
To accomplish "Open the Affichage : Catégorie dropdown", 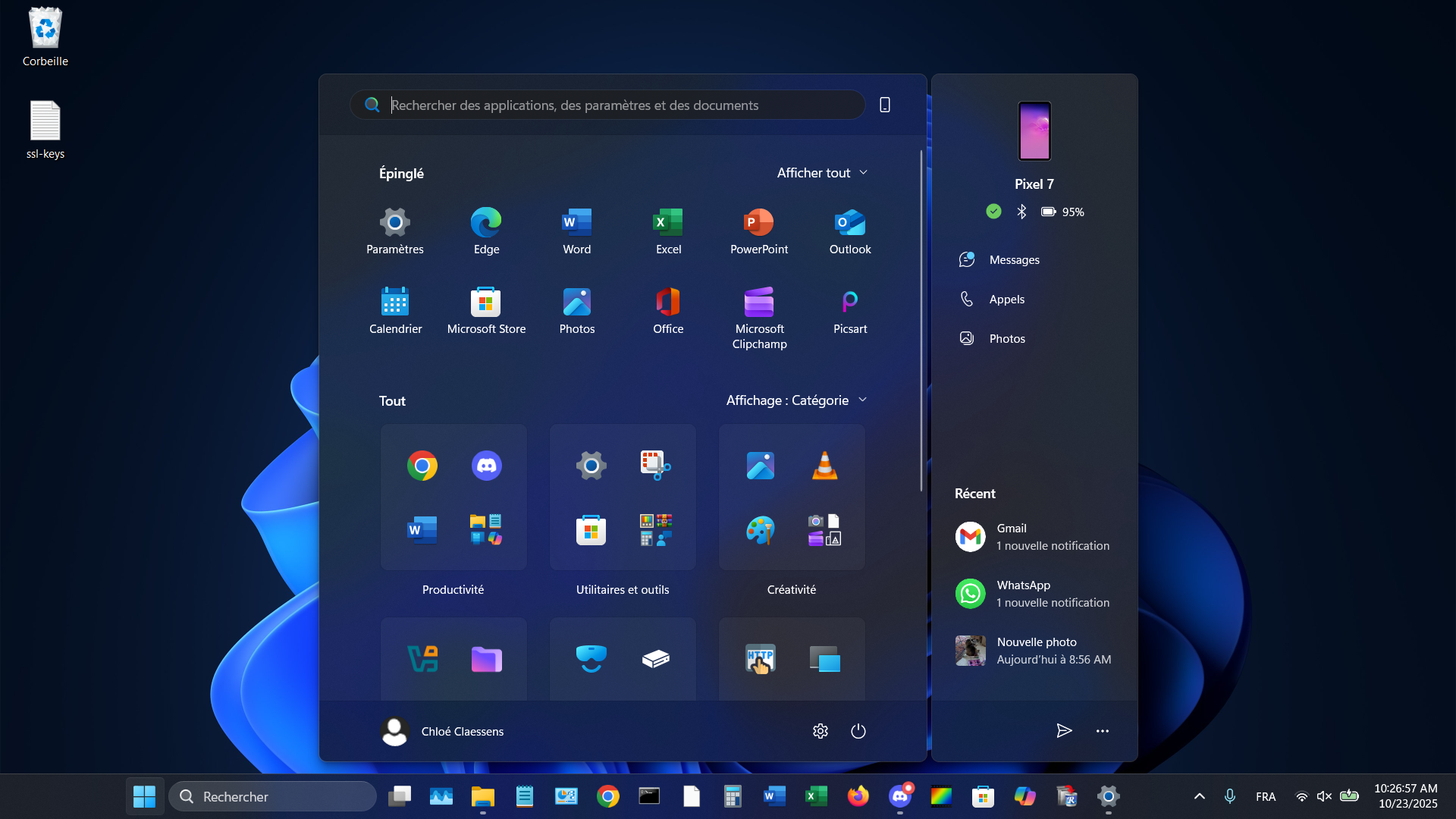I will (x=795, y=400).
